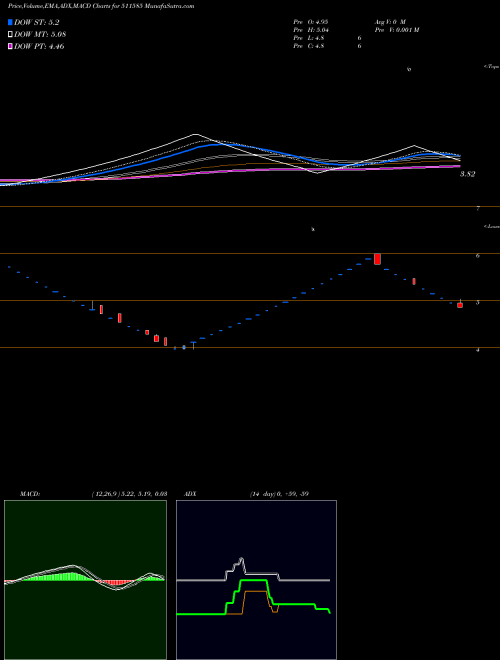Click the ADX panel title label

[189, 494]
